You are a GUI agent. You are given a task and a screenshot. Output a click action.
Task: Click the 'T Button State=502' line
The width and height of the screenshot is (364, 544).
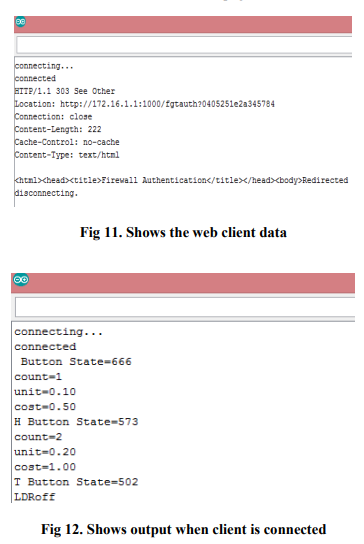click(76, 482)
